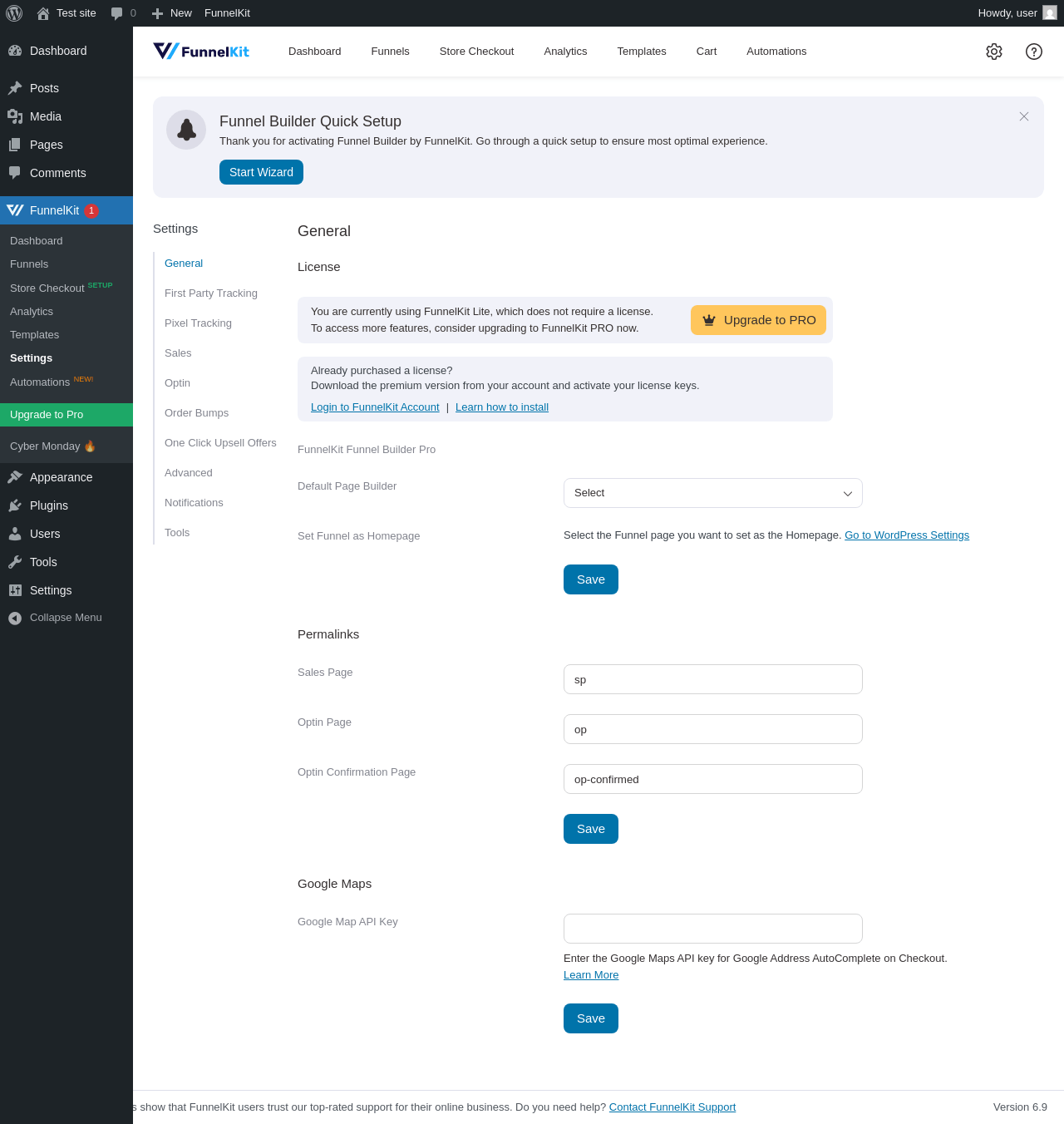Click the WordPress logo in admin bar
This screenshot has width=1064, height=1124.
point(14,13)
